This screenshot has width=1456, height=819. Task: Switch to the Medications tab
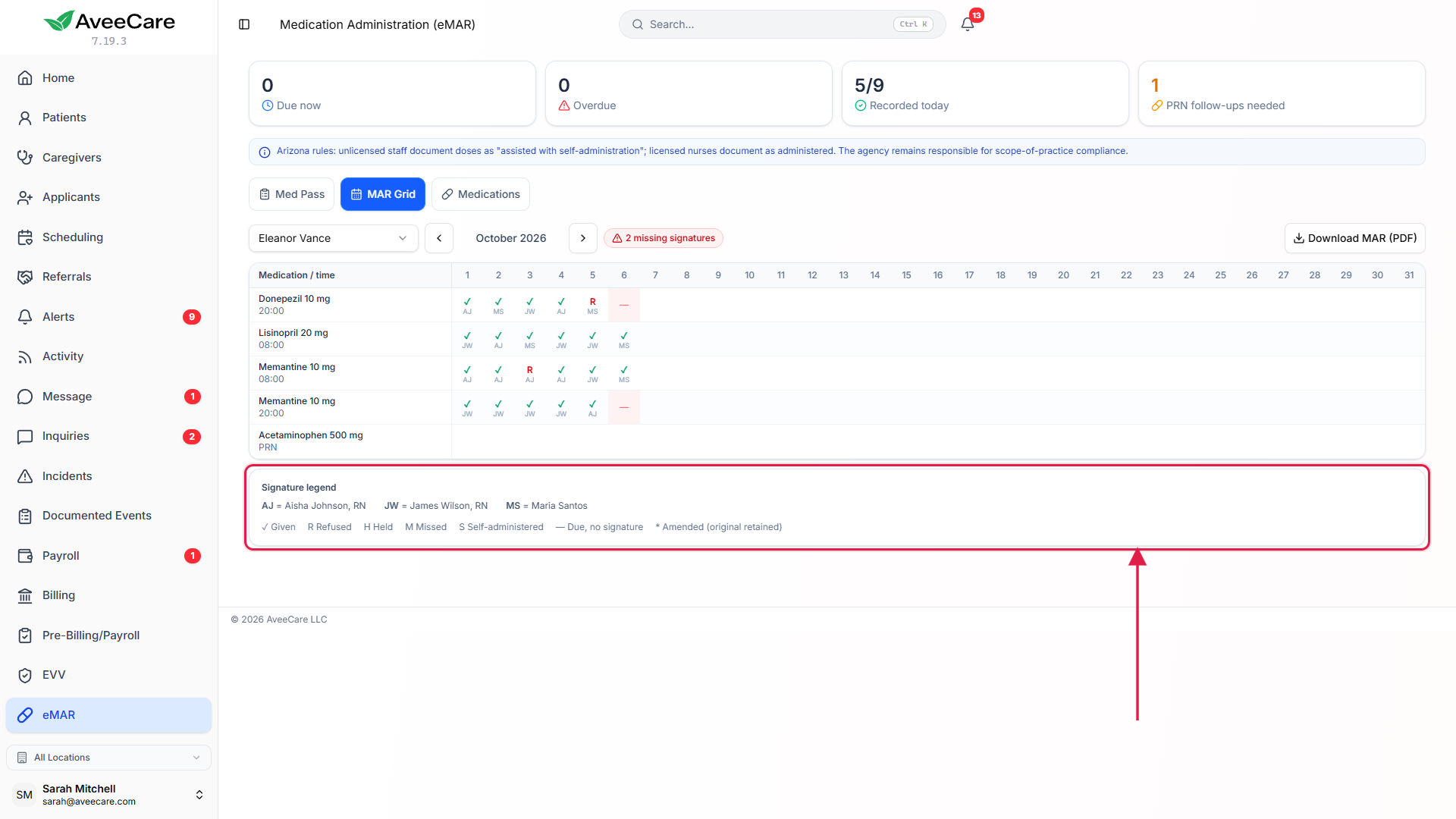point(481,194)
